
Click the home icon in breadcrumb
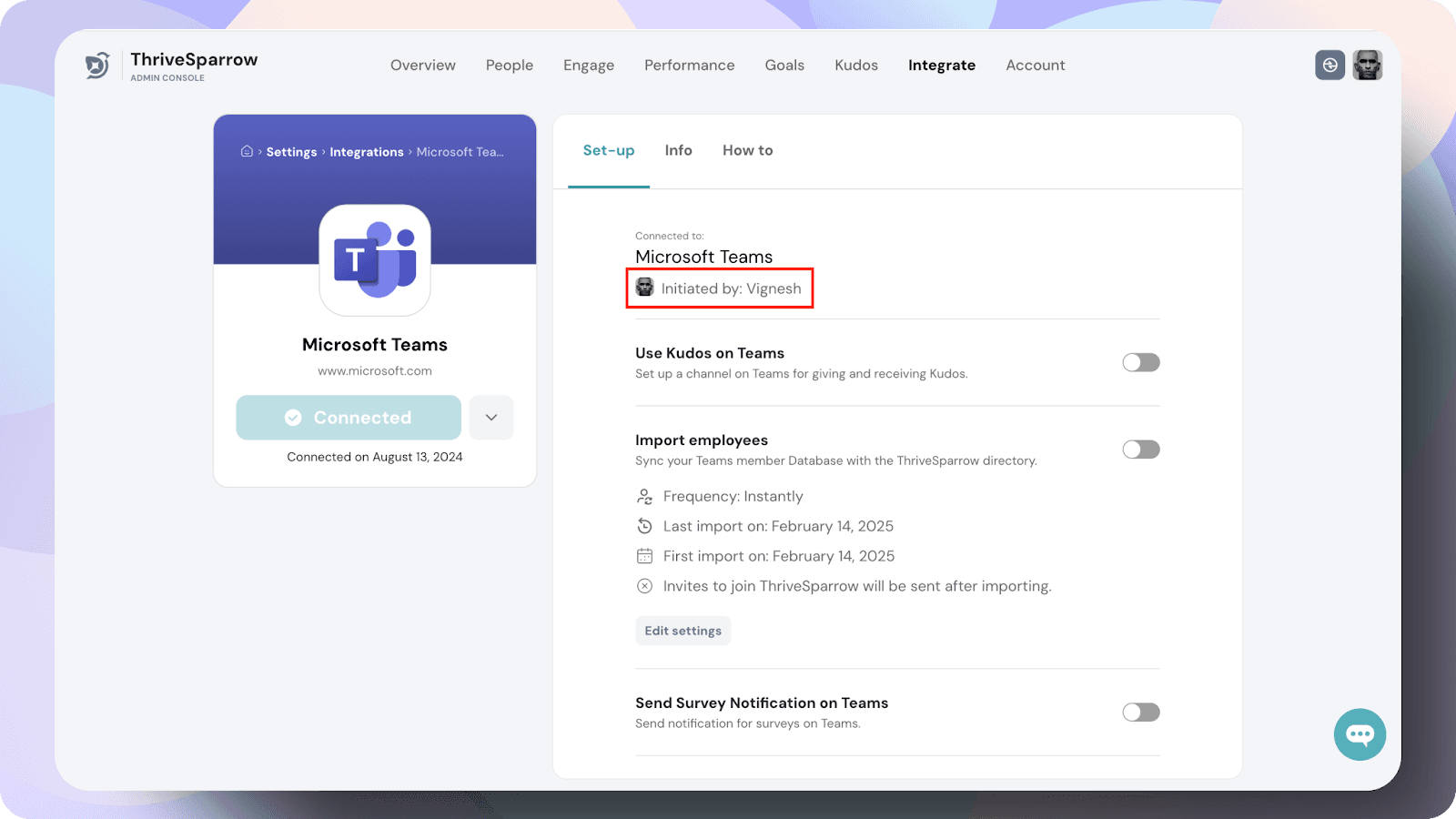(247, 151)
